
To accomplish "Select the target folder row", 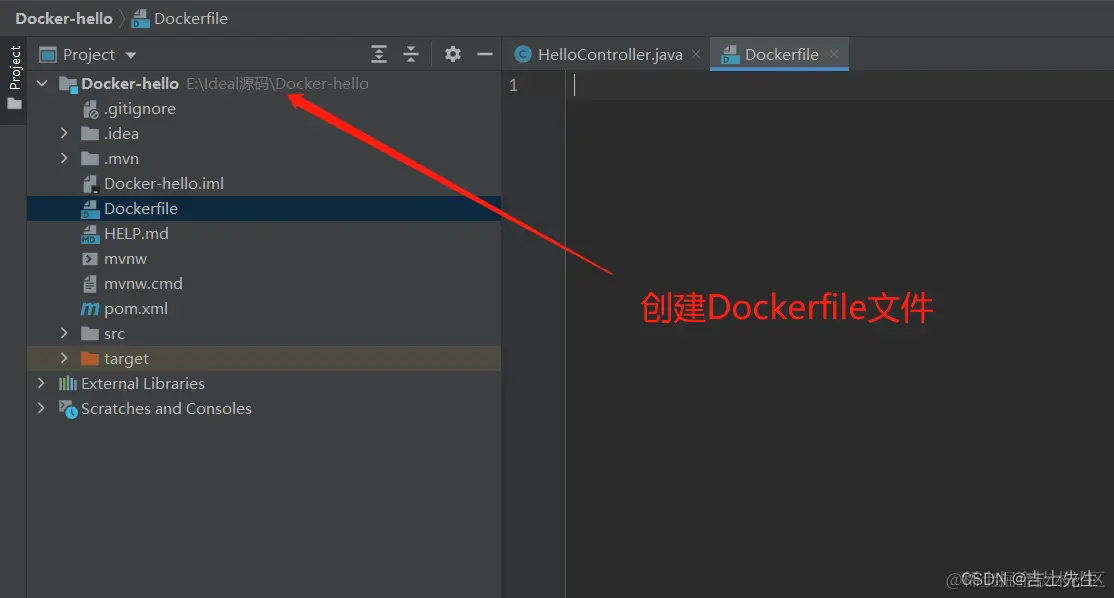I will (x=264, y=358).
